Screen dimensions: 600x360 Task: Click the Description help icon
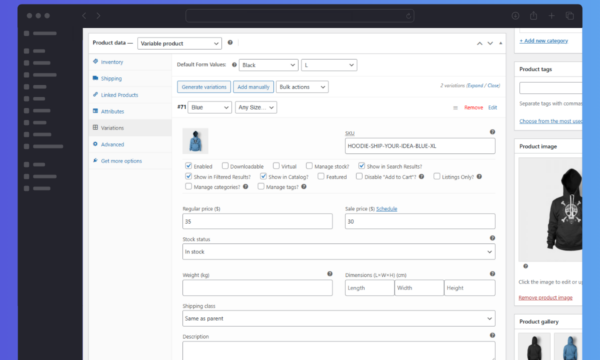[x=492, y=335]
